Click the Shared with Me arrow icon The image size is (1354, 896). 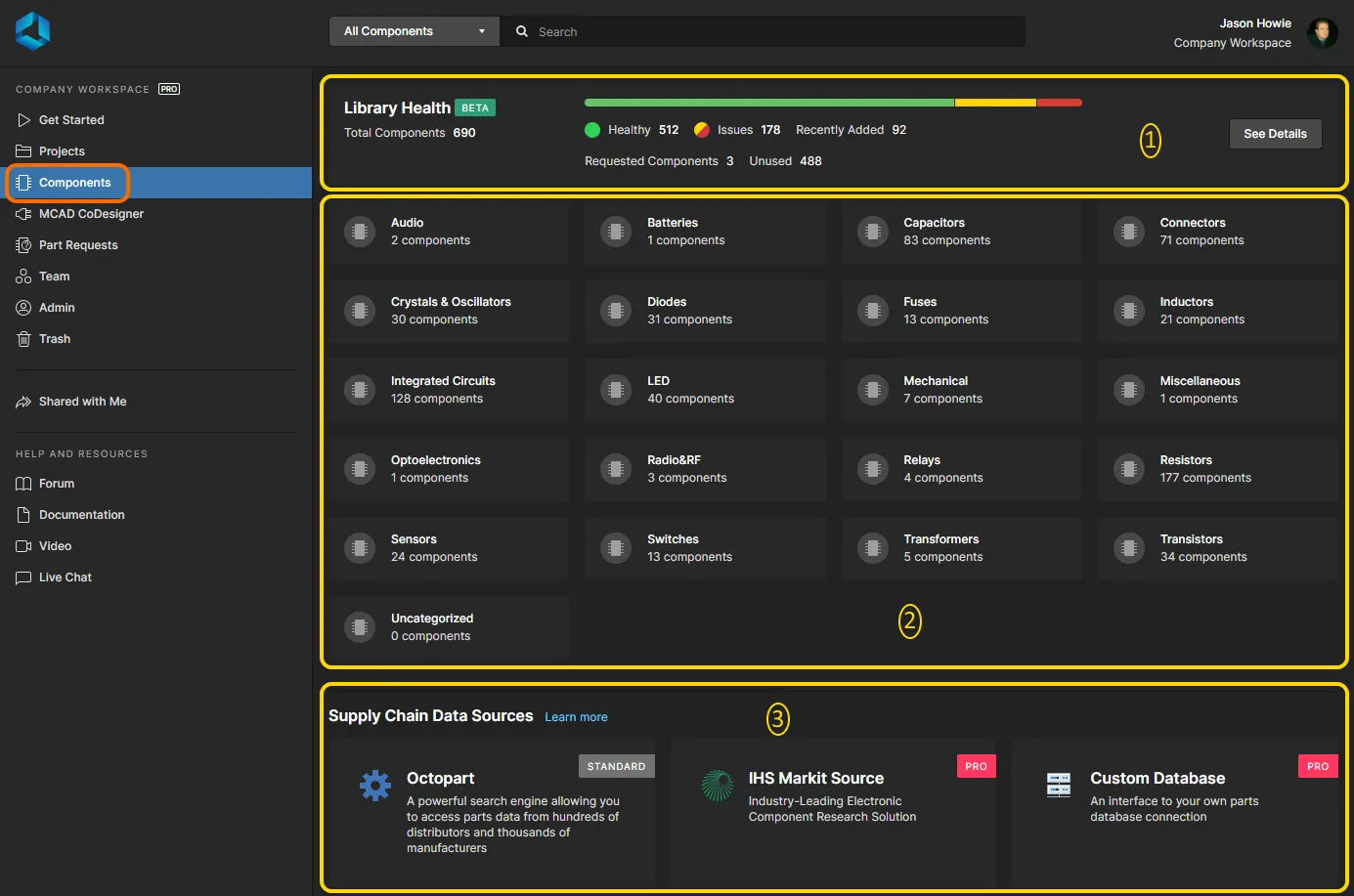23,402
